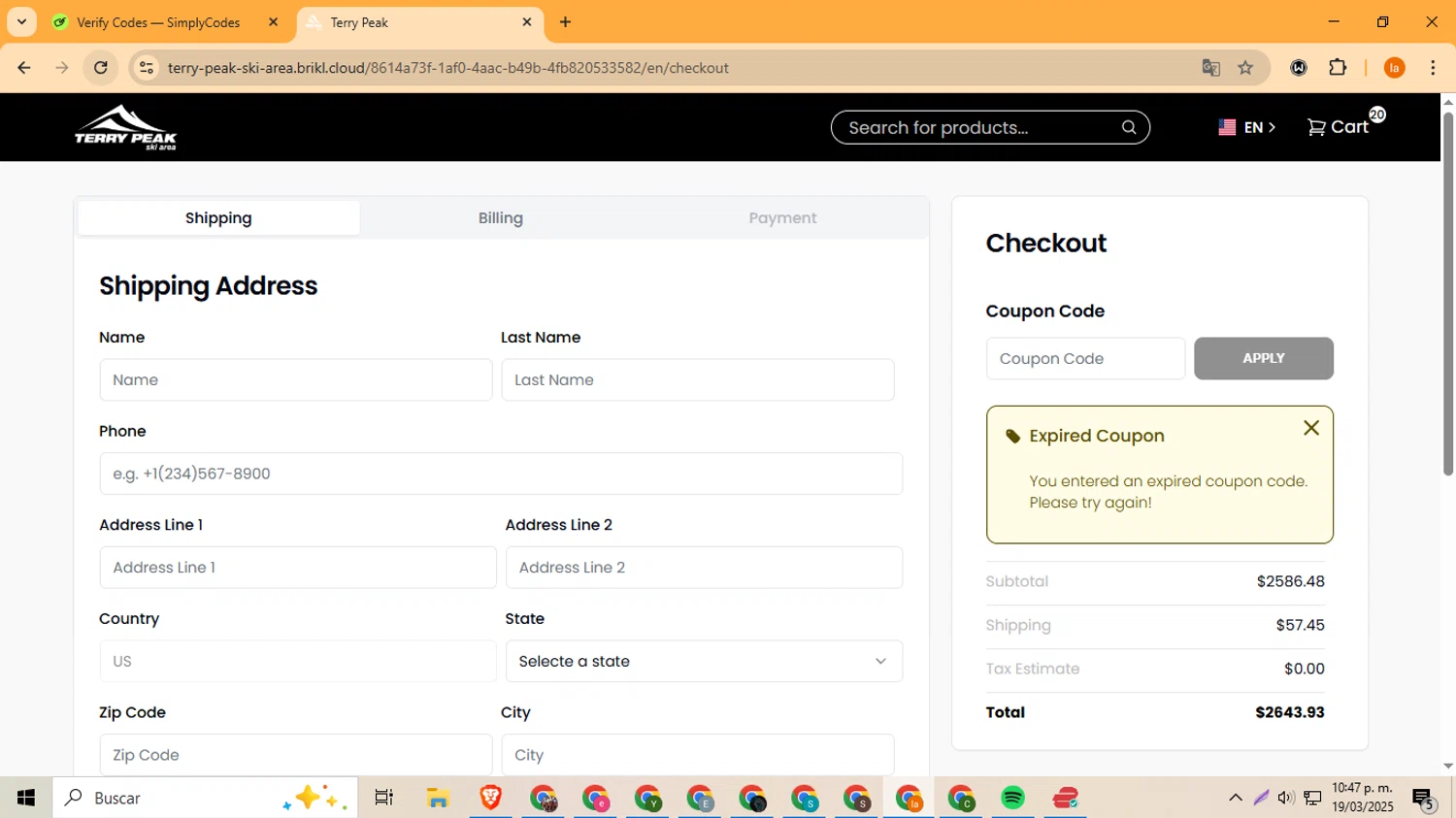Image resolution: width=1456 pixels, height=818 pixels.
Task: Open the notification center icon
Action: pos(1424,799)
